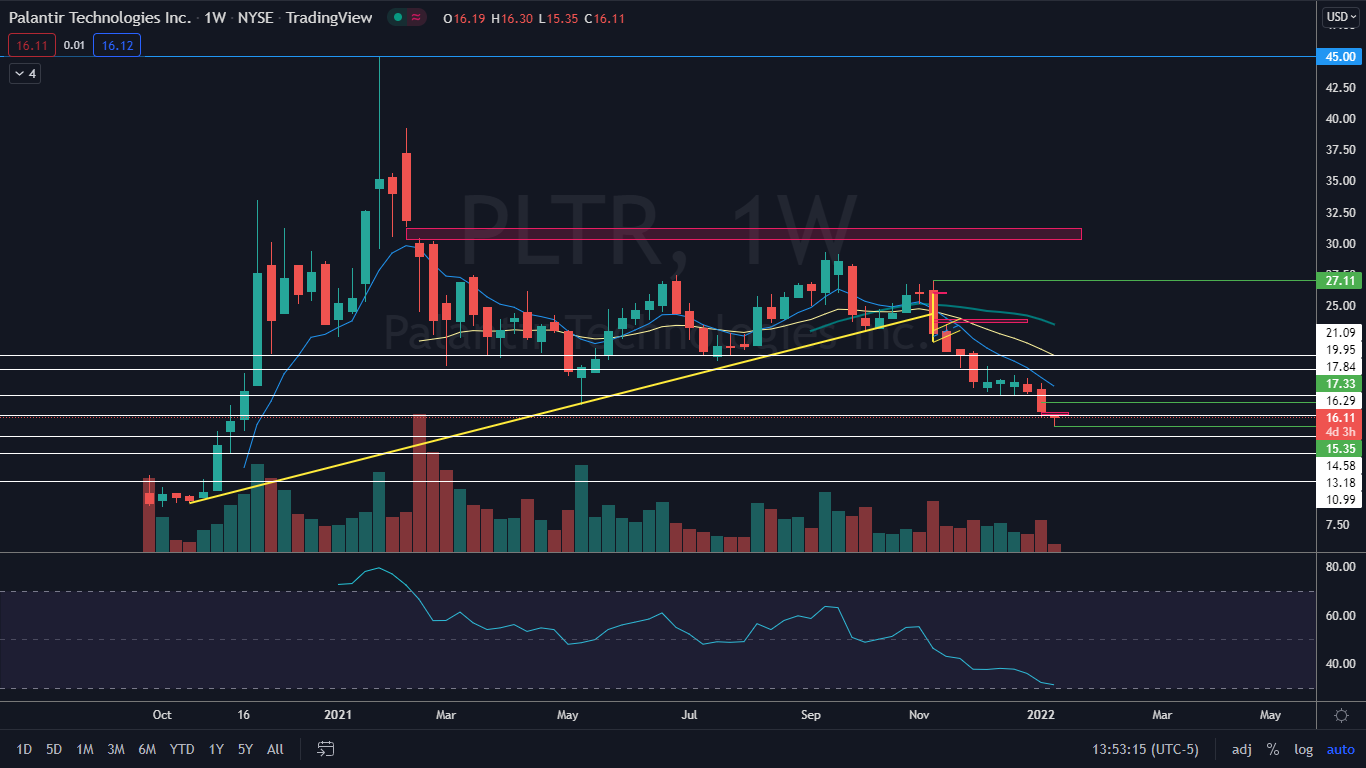
Task: Open the go to date calendar icon
Action: pyautogui.click(x=325, y=748)
